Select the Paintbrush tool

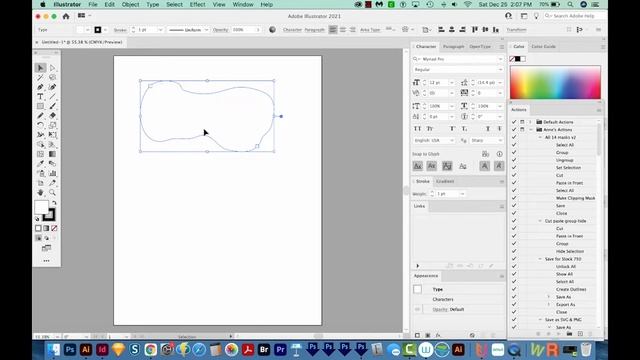(52, 106)
